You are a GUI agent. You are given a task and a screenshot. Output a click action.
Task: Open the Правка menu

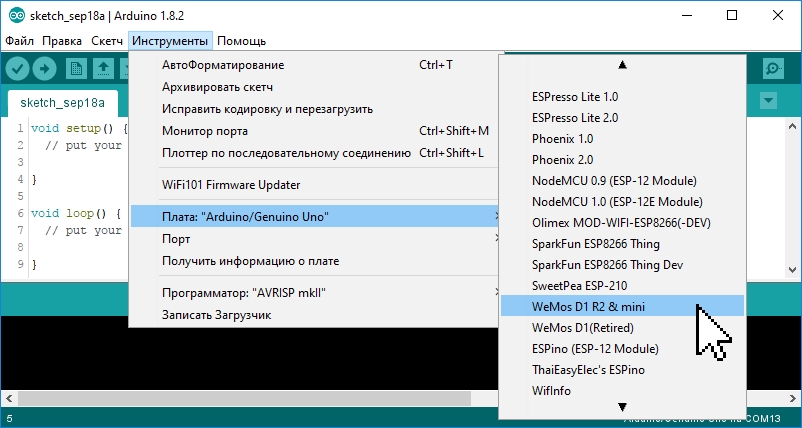coord(62,41)
